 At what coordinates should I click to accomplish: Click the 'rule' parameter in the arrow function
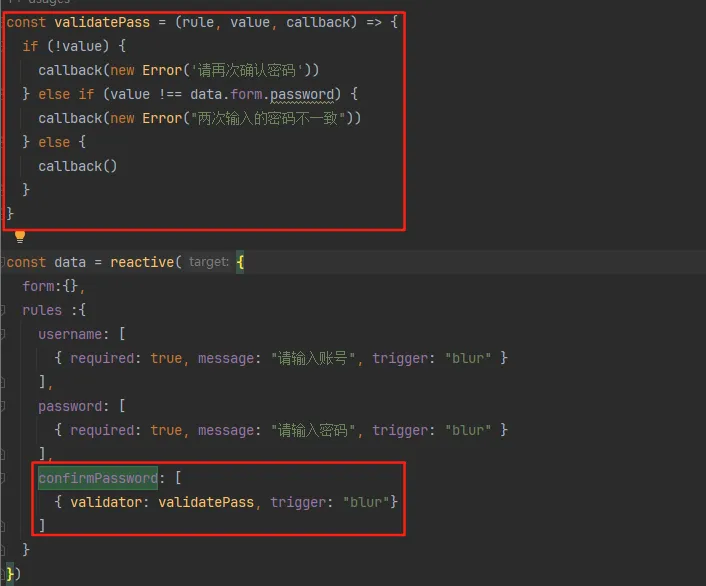coord(198,22)
